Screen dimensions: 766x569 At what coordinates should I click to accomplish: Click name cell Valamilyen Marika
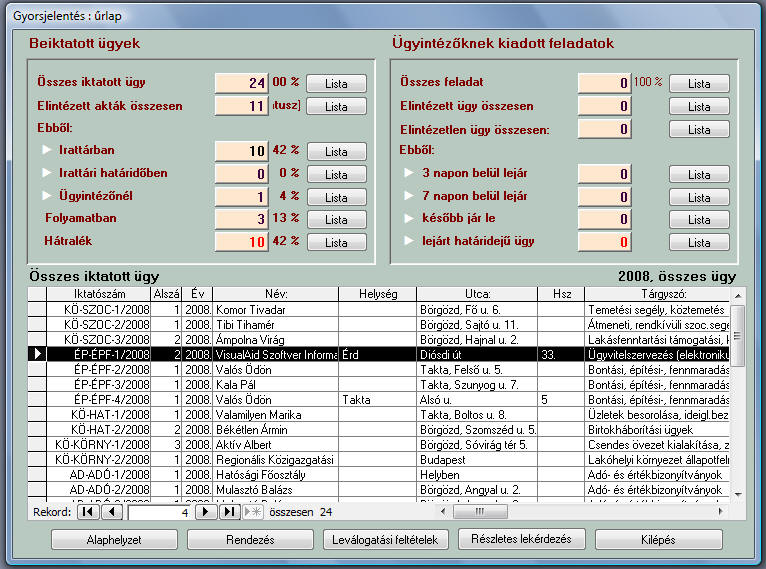tap(276, 415)
